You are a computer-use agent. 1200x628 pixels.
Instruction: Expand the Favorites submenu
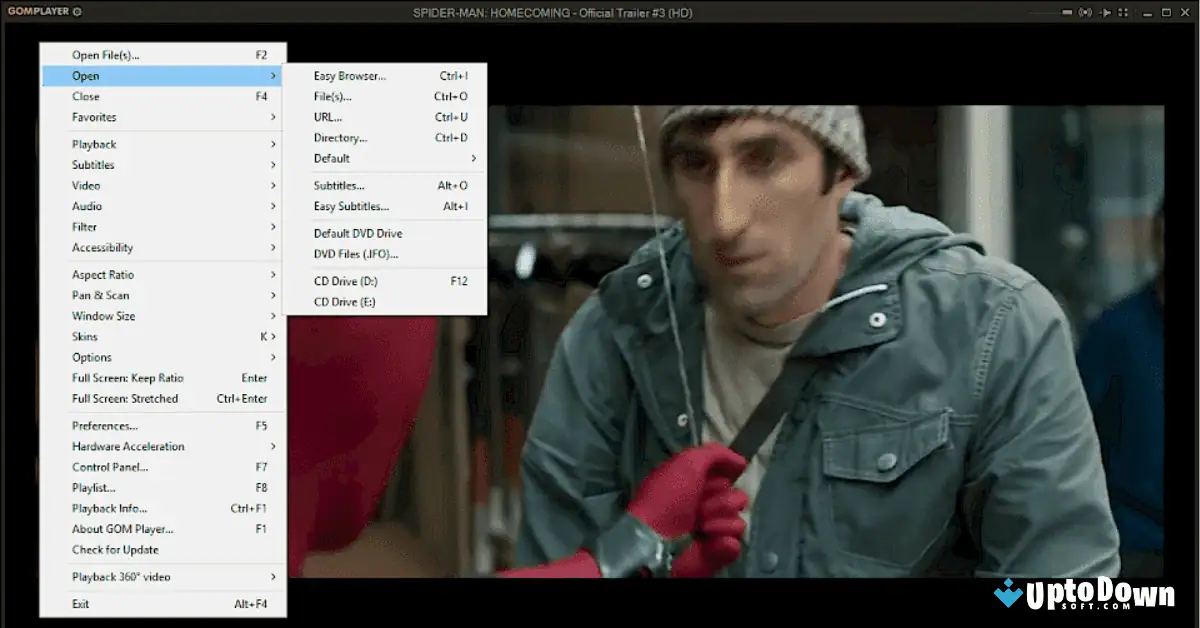coord(93,117)
